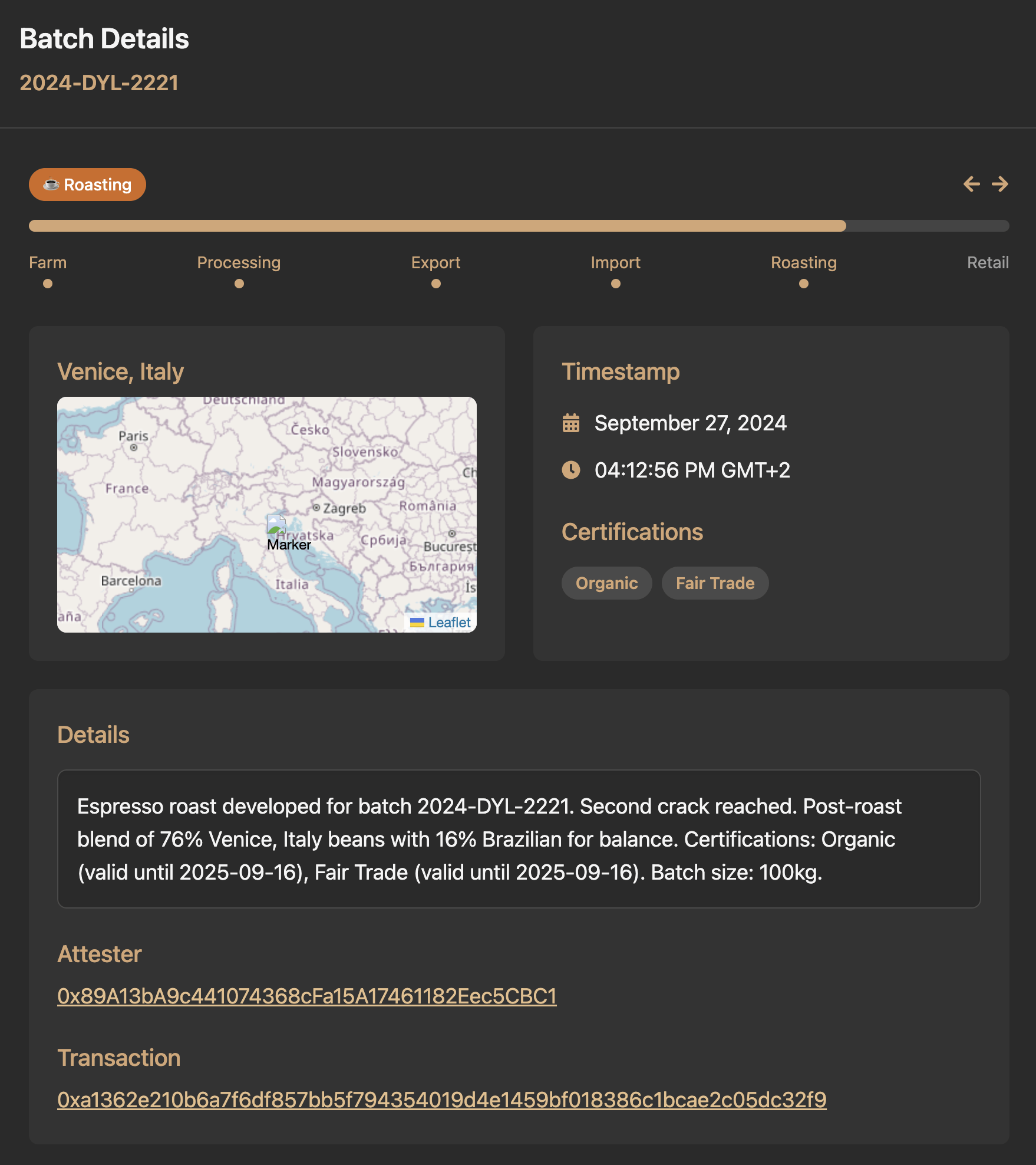Screen dimensions: 1036x1165
Task: Open the Leaflet attribution link
Action: pos(449,623)
